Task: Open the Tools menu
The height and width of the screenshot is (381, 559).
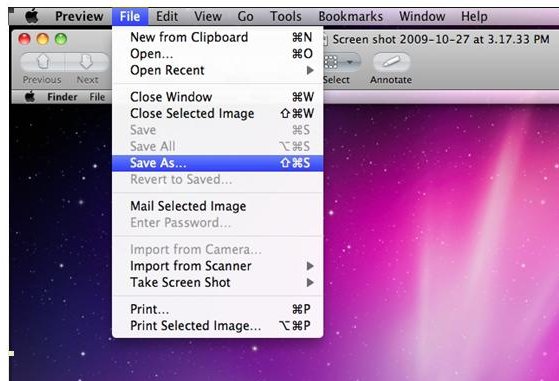Action: coord(286,16)
